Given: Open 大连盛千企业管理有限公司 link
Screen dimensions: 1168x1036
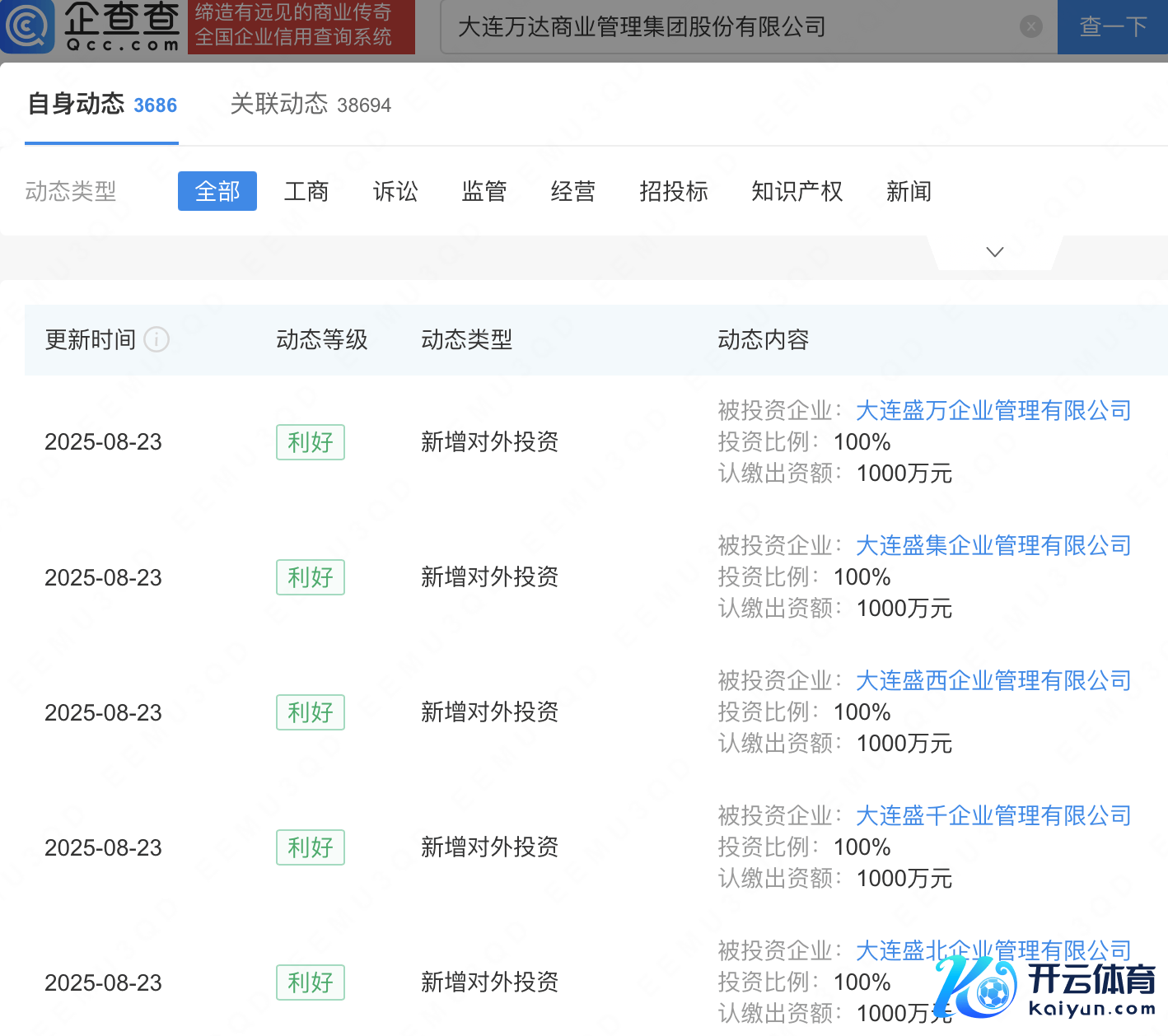Looking at the screenshot, I should [993, 815].
